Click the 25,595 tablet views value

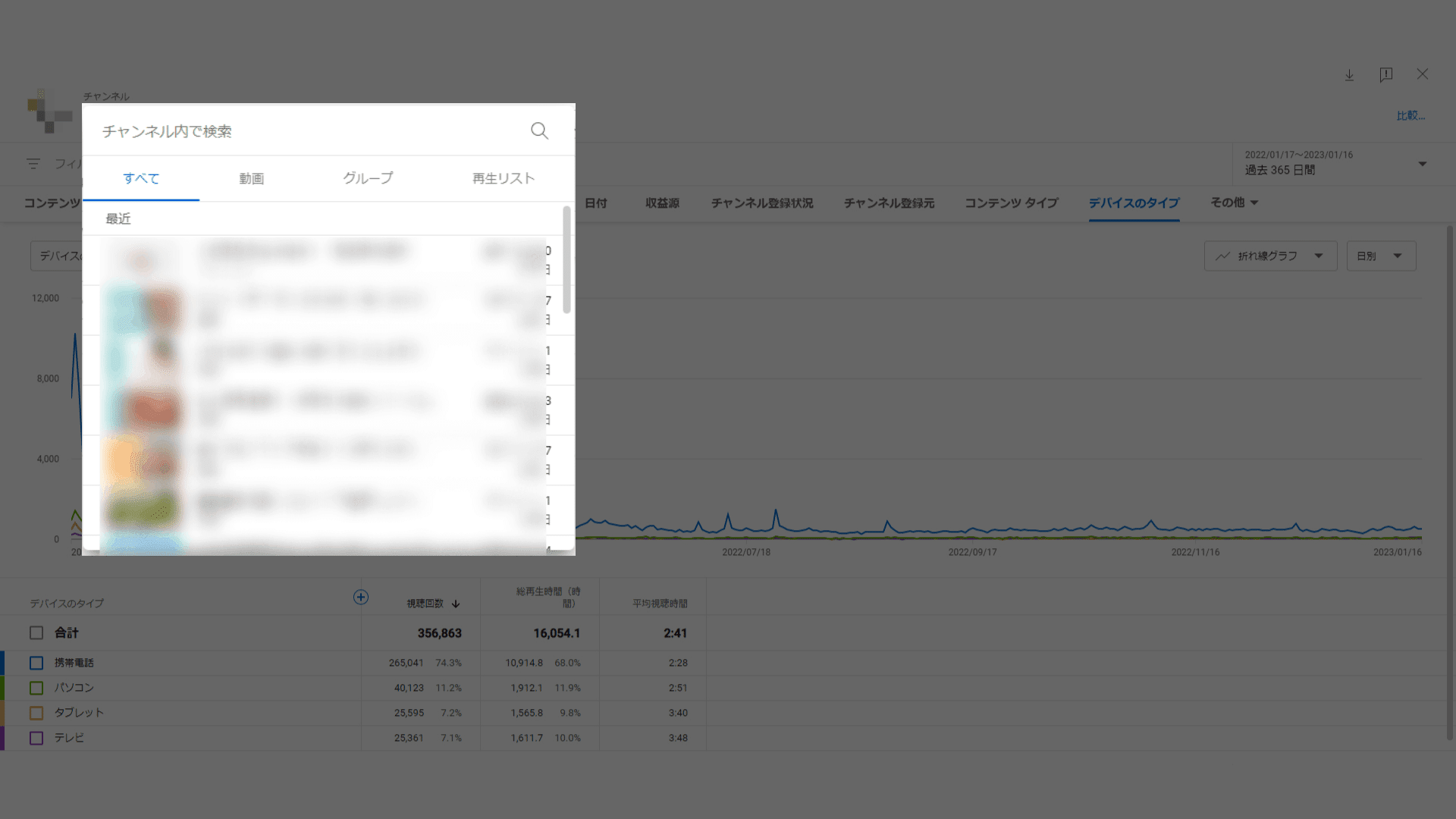409,713
